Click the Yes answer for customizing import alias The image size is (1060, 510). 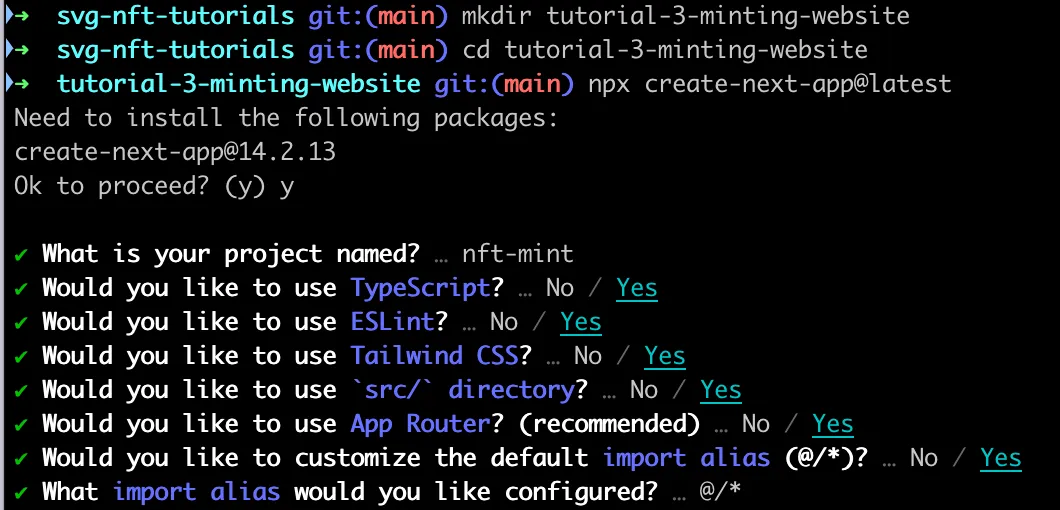[x=1001, y=458]
